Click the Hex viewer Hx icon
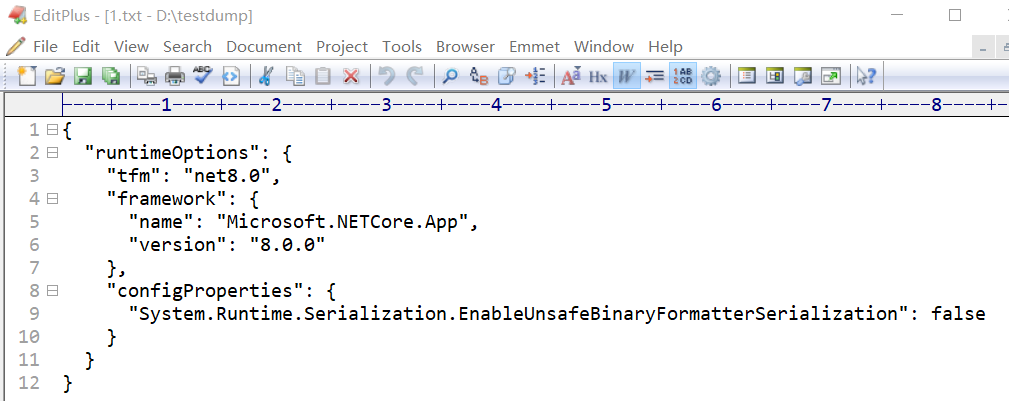1009x401 pixels. pyautogui.click(x=598, y=77)
